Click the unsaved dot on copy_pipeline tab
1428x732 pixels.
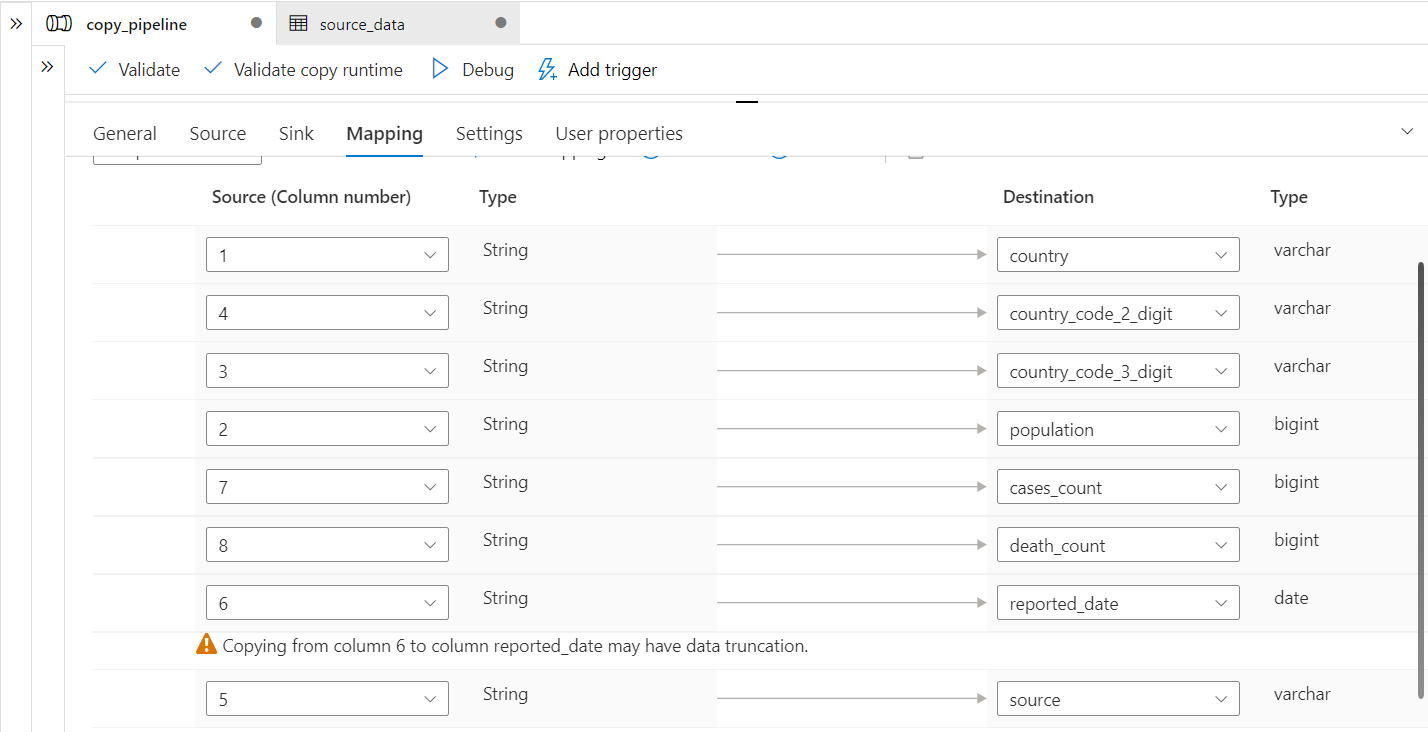pos(256,23)
